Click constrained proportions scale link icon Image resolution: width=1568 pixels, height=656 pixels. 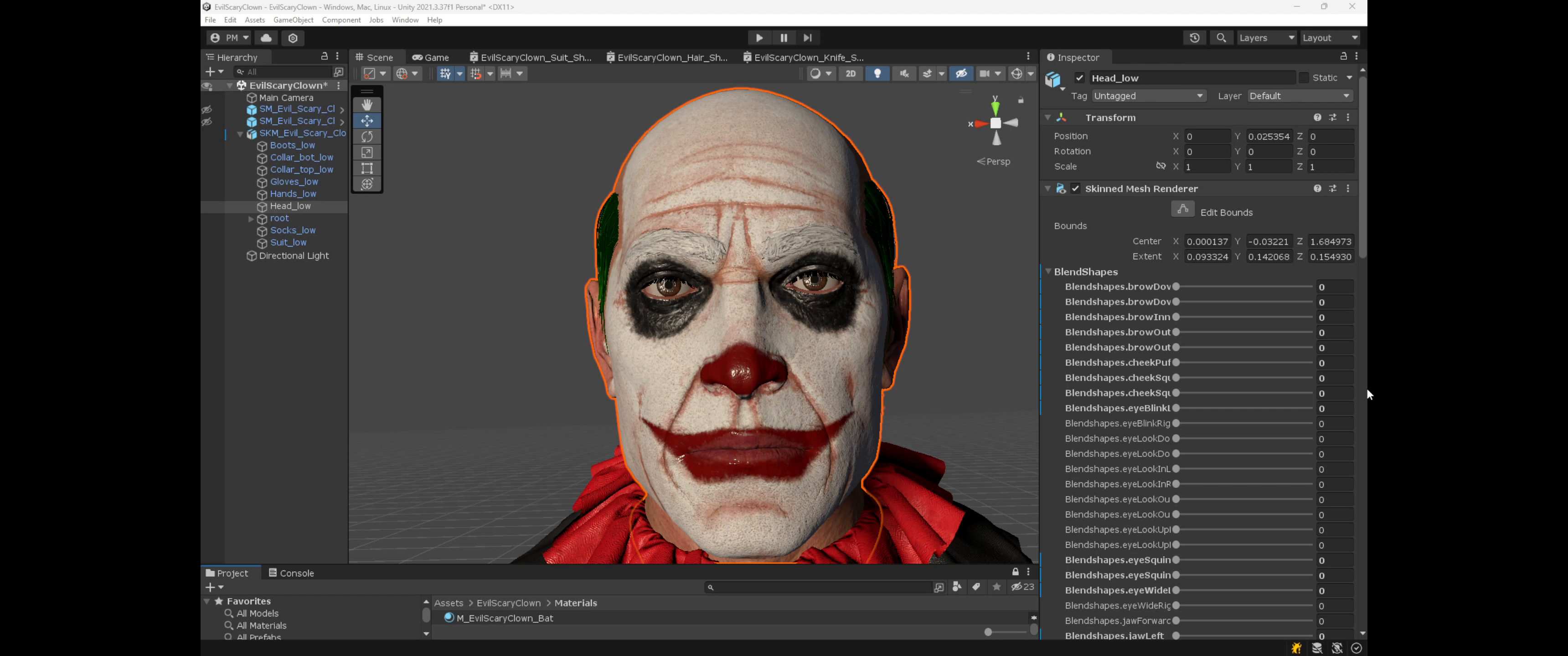pyautogui.click(x=1161, y=166)
